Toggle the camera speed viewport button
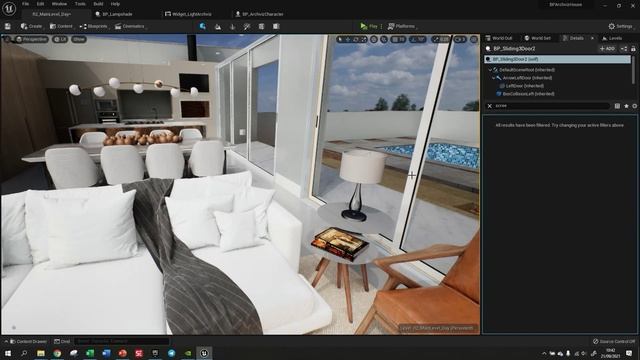 460,40
